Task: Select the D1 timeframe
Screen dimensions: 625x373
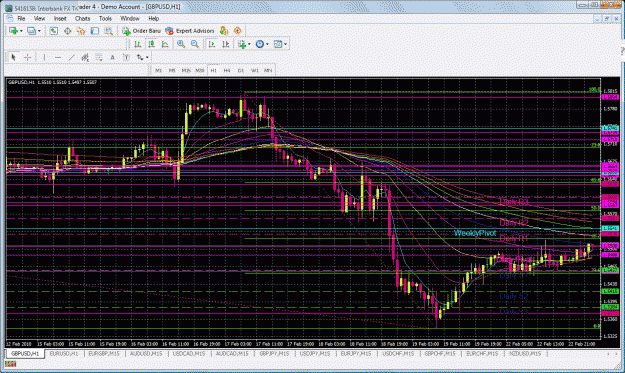Action: tap(241, 70)
